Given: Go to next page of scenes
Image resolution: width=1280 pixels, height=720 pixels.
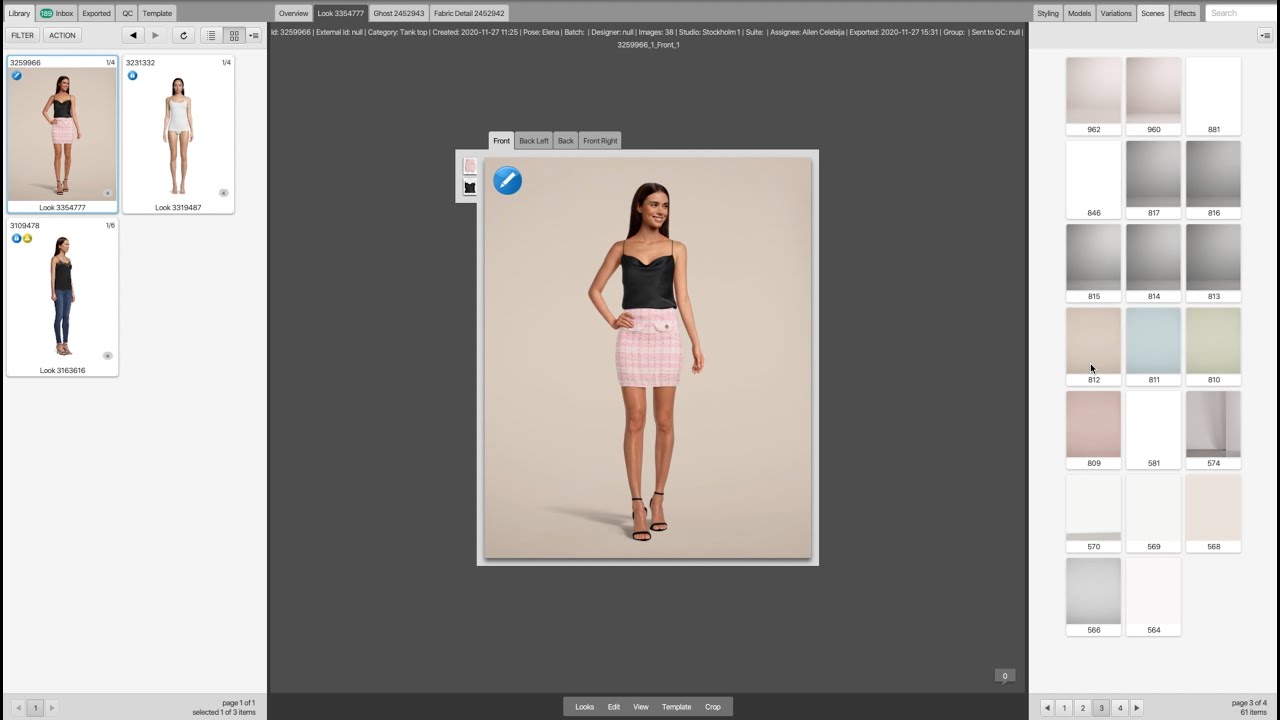Looking at the screenshot, I should coord(1136,708).
